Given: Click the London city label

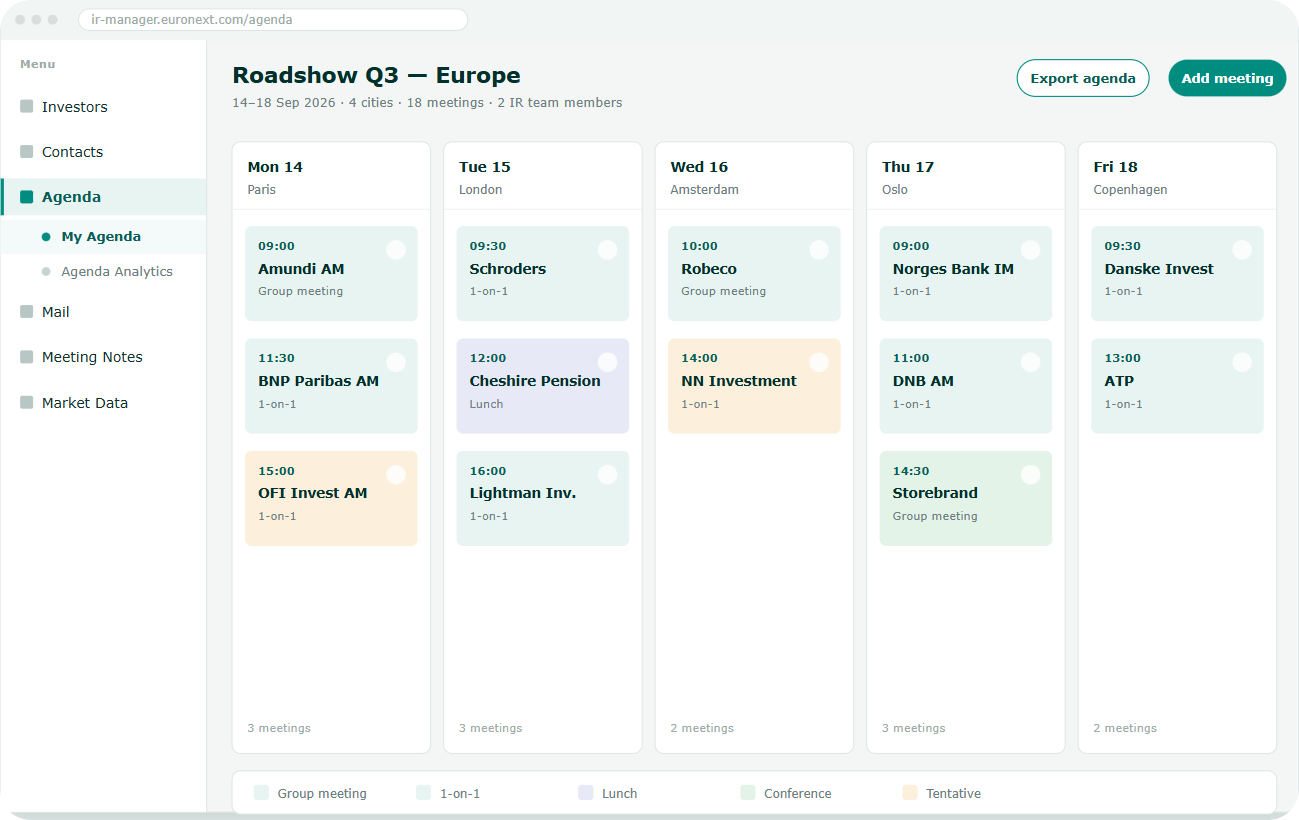Looking at the screenshot, I should click(x=481, y=190).
